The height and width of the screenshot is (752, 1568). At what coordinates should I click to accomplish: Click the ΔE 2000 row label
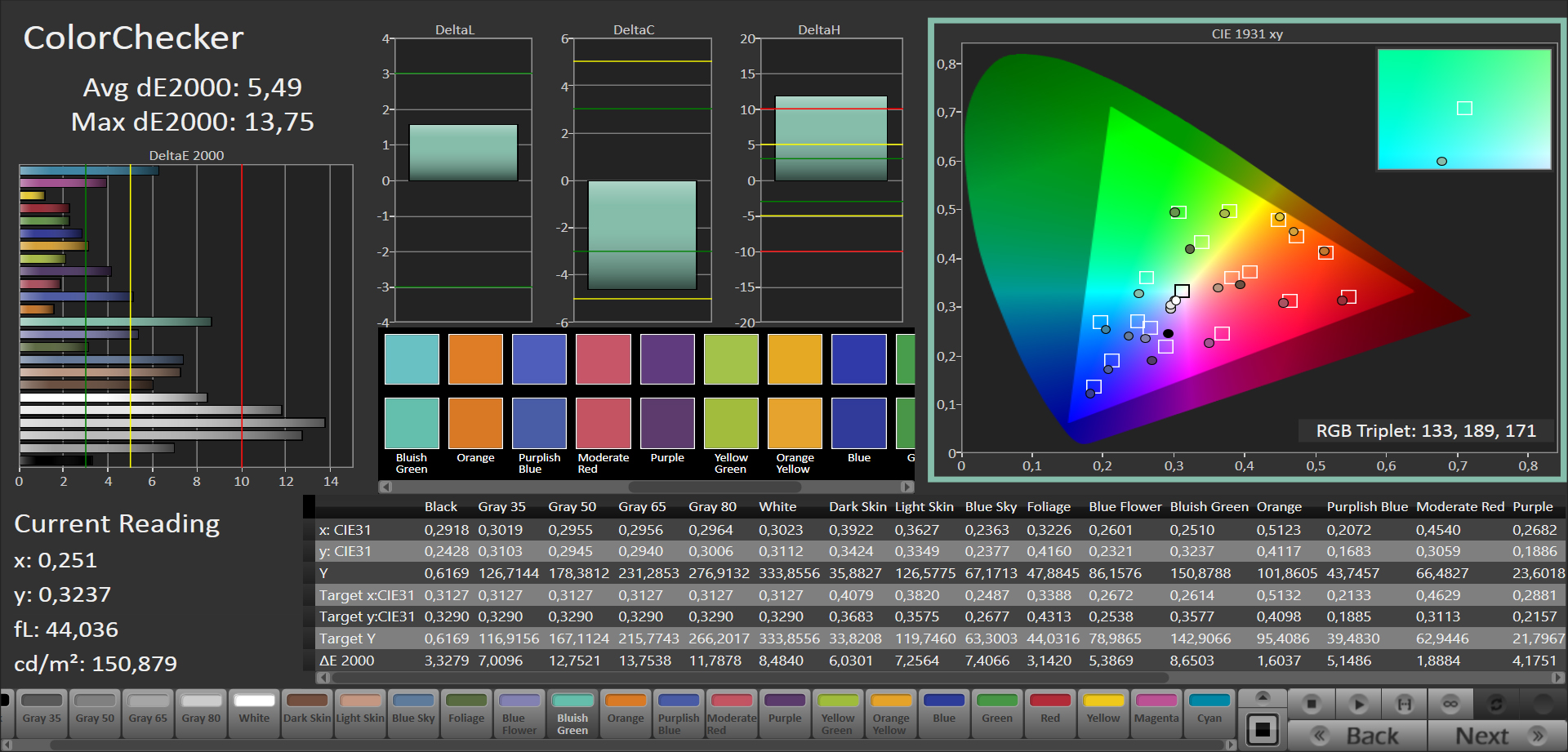(x=346, y=661)
